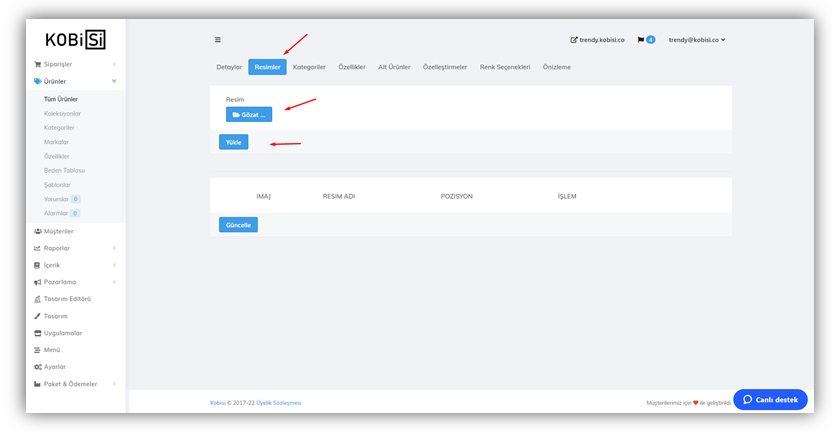Click the hamburger menu icon in header
The width and height of the screenshot is (833, 435).
[218, 40]
